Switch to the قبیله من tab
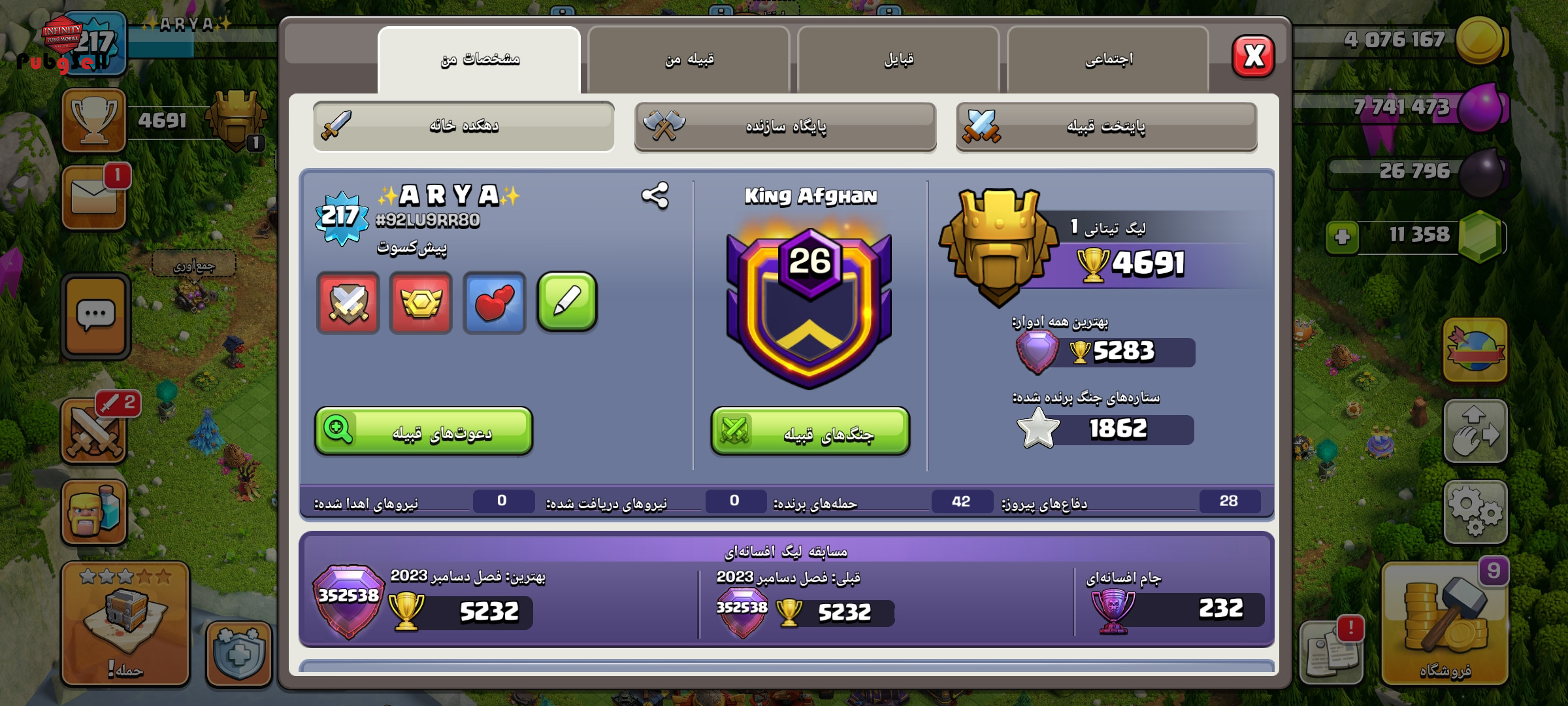 click(689, 59)
